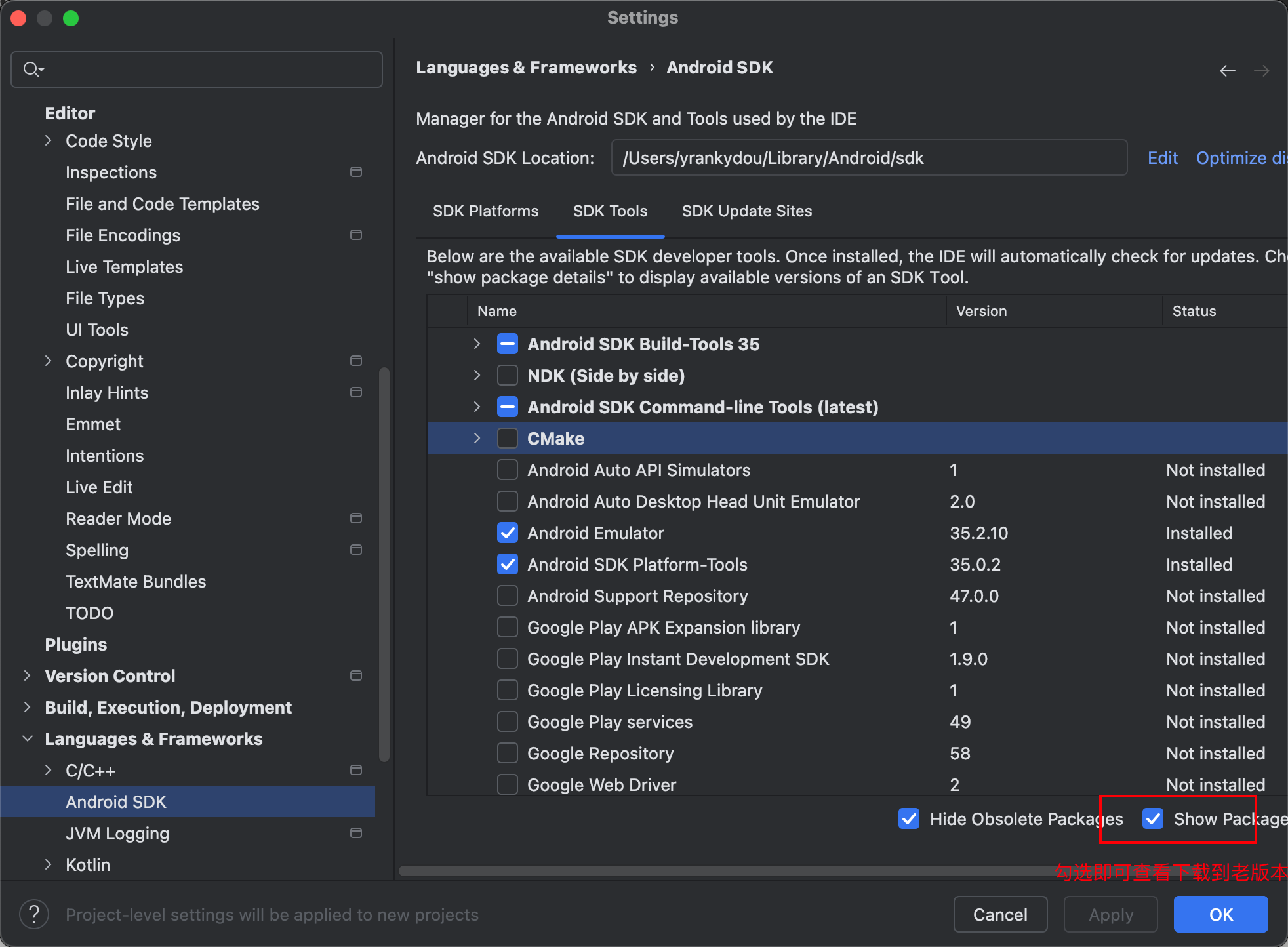Click project-level icon next to Reader Mode

356,518
